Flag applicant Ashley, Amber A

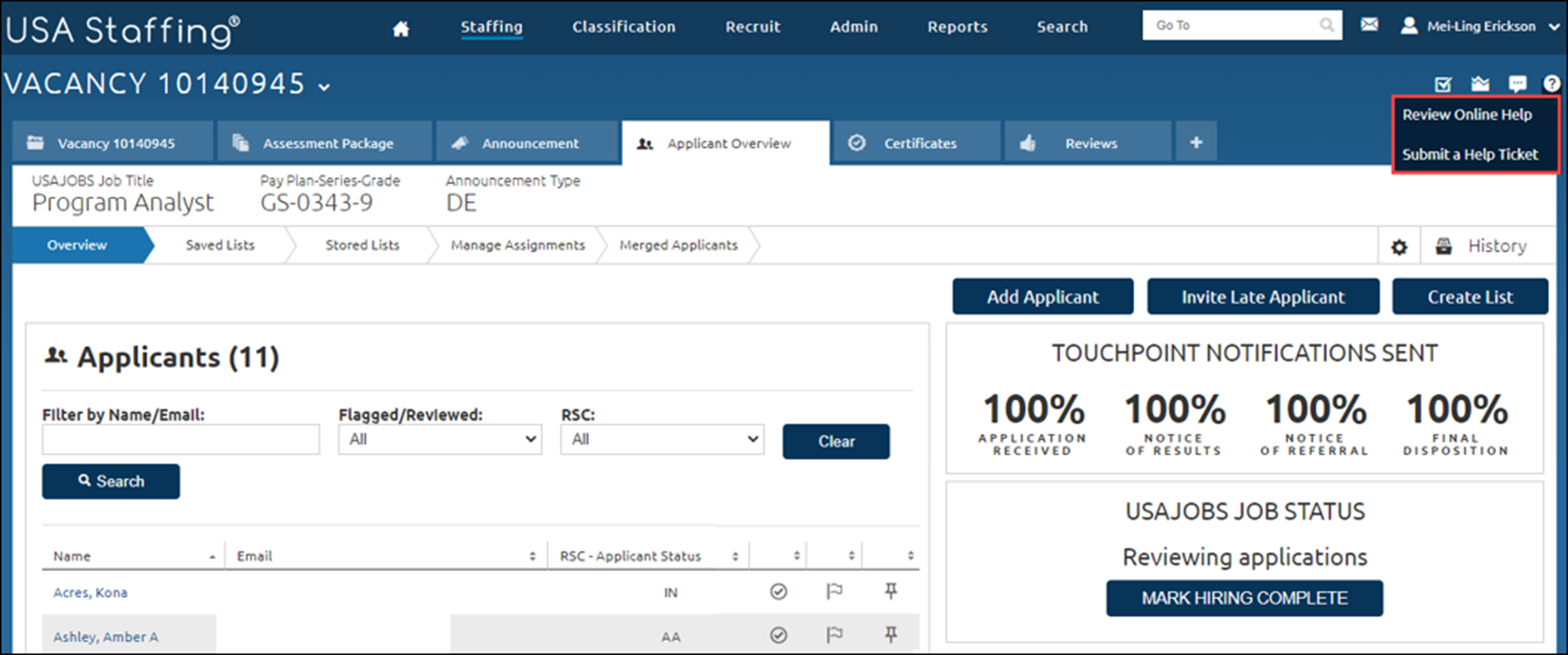[x=834, y=634]
